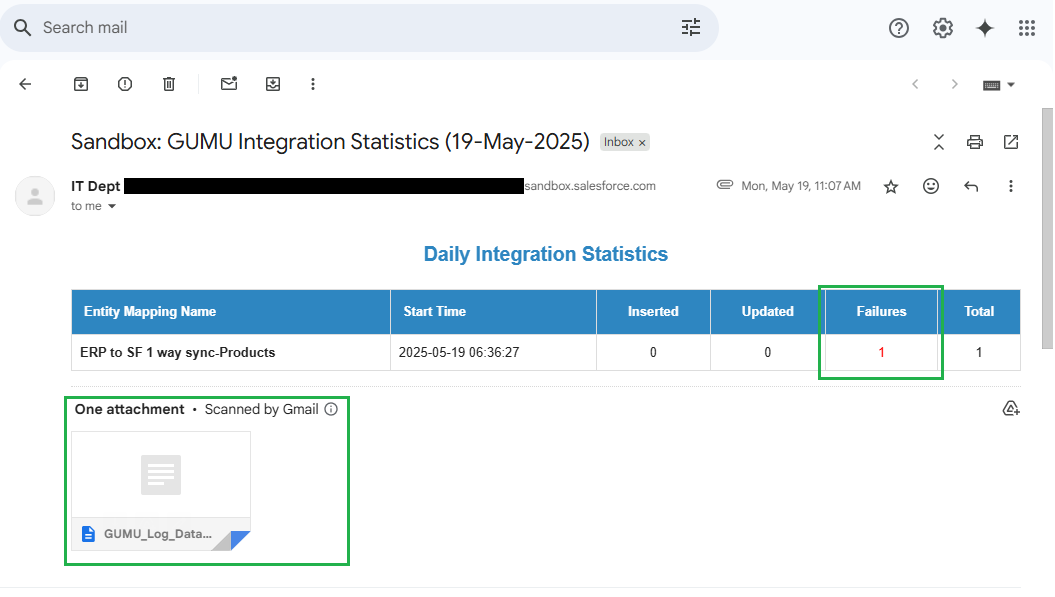The image size is (1055, 597).
Task: Collapse all messages icon
Action: tap(939, 142)
